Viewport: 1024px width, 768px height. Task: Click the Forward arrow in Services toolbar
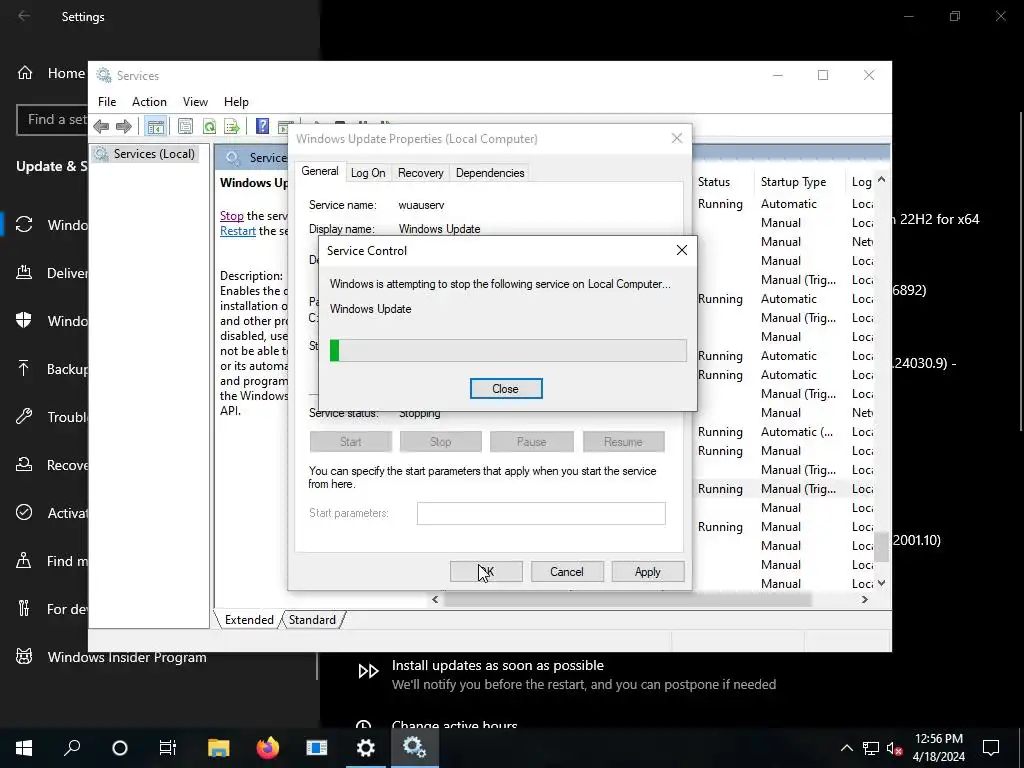click(123, 126)
